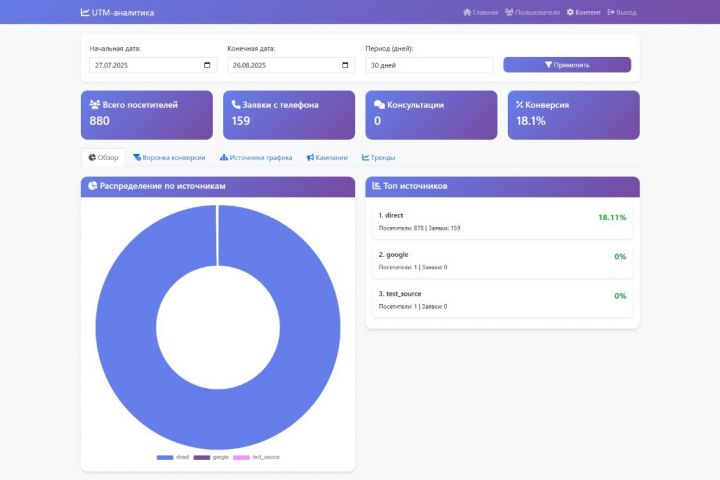Apply filters with Применить button

point(567,65)
